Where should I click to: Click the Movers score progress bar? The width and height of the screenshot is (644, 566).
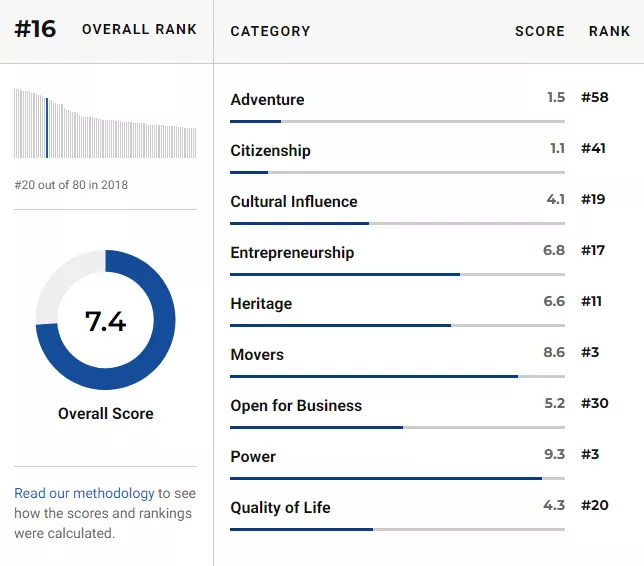click(x=396, y=376)
